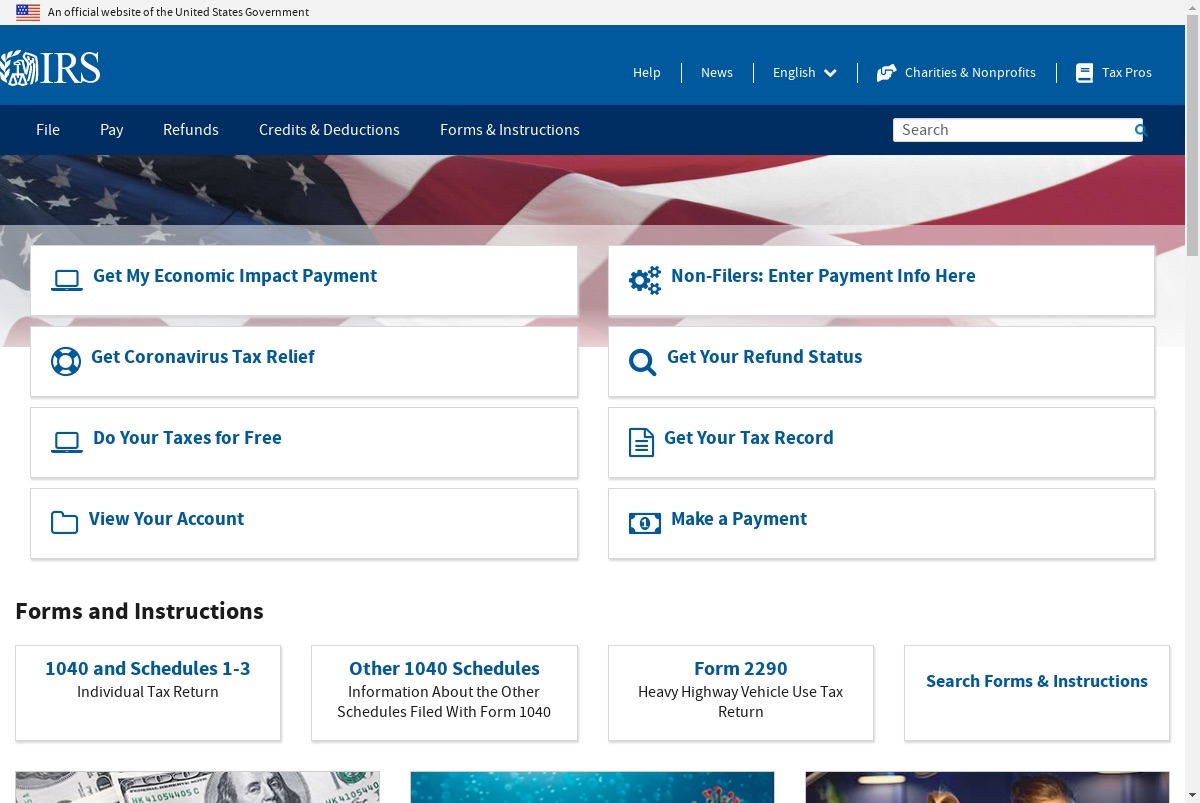Click the coronavirus image thumbnail
Viewport: 1200px width, 803px height.
tap(592, 787)
